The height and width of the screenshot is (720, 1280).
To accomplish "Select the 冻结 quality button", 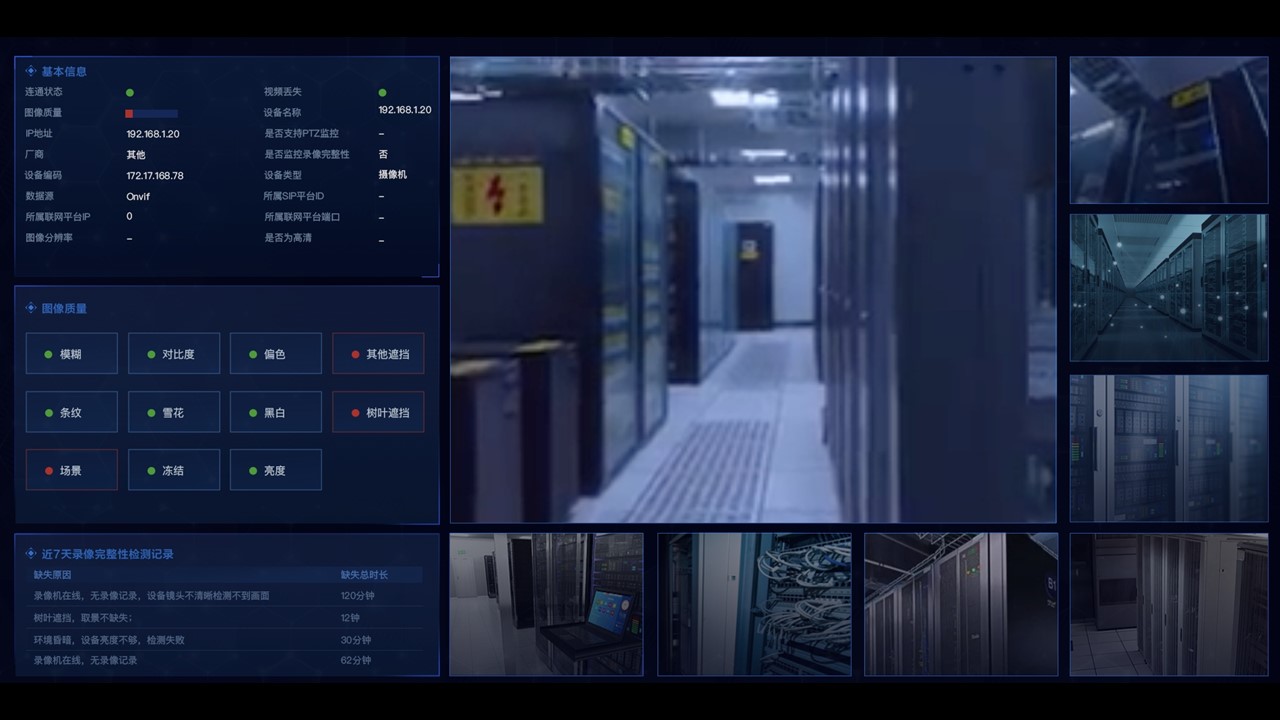I will point(174,470).
